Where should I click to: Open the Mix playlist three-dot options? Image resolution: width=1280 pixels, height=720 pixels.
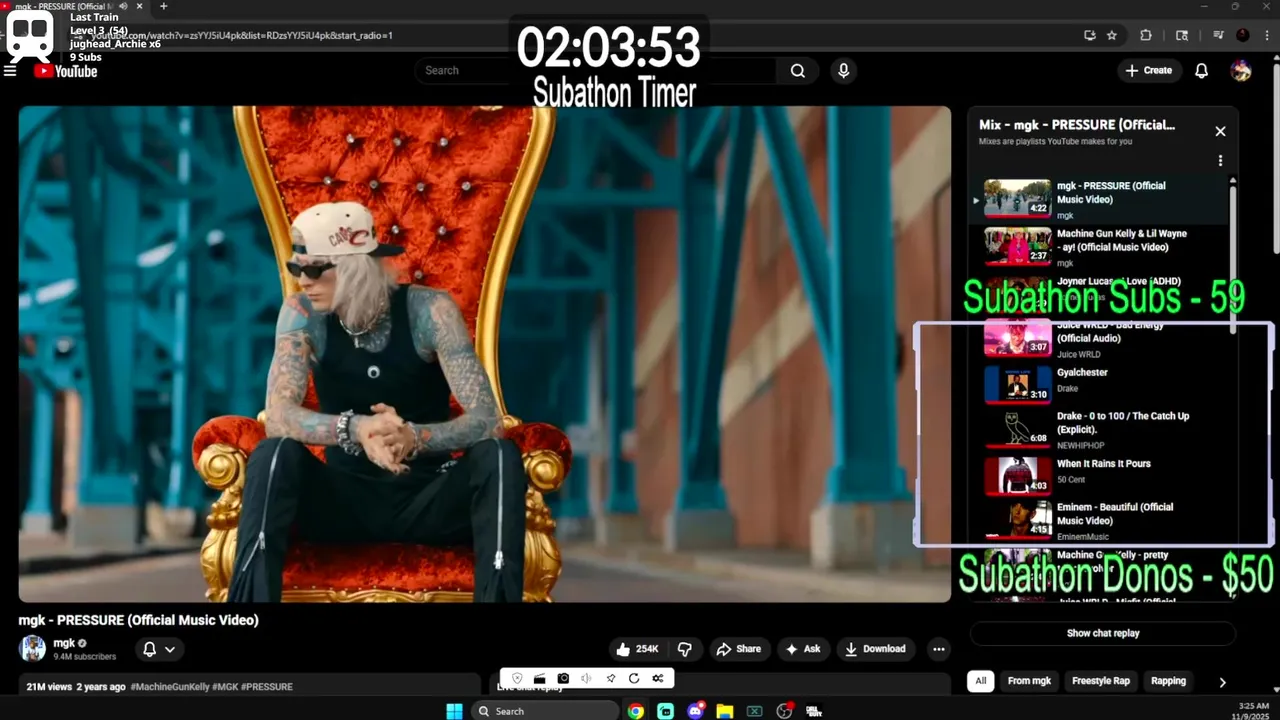1220,160
